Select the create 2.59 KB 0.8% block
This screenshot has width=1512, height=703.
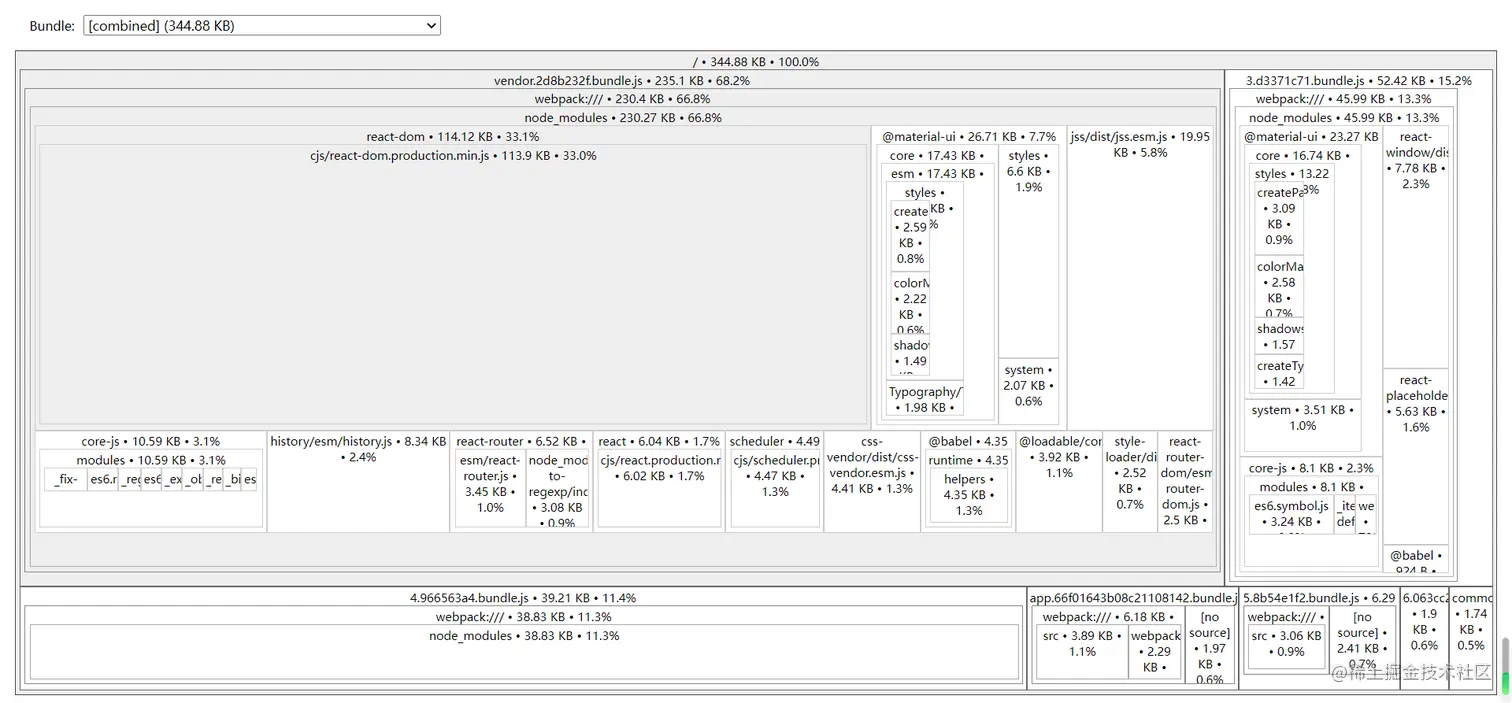911,236
